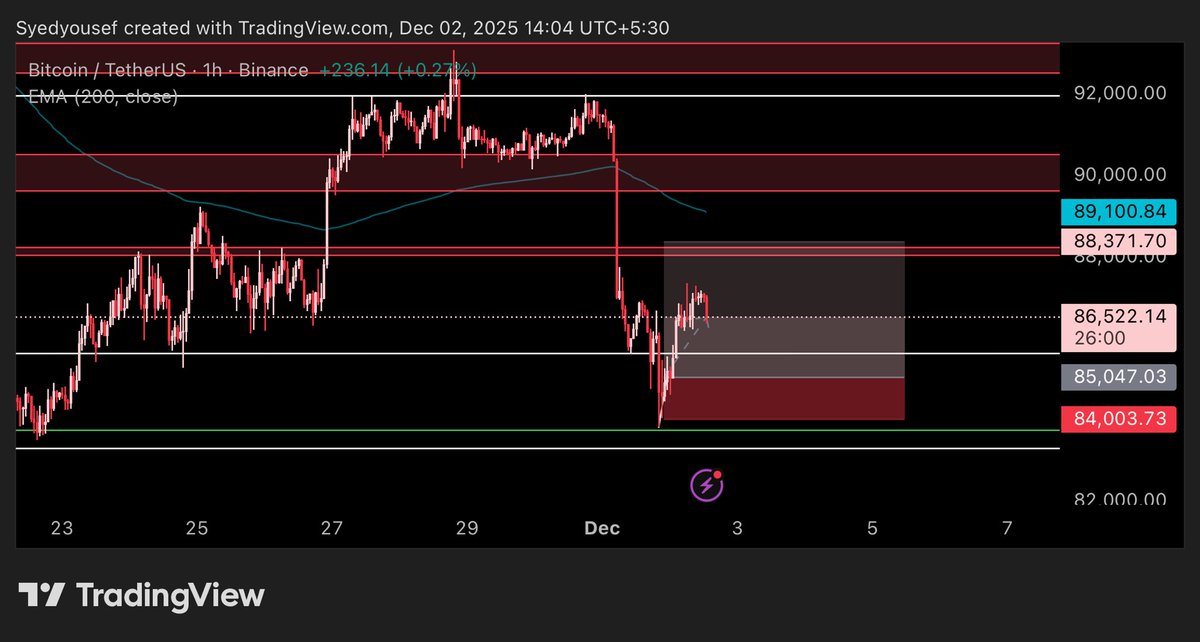Image resolution: width=1200 pixels, height=642 pixels.
Task: Click the 29 date label on time axis
Action: 467,527
